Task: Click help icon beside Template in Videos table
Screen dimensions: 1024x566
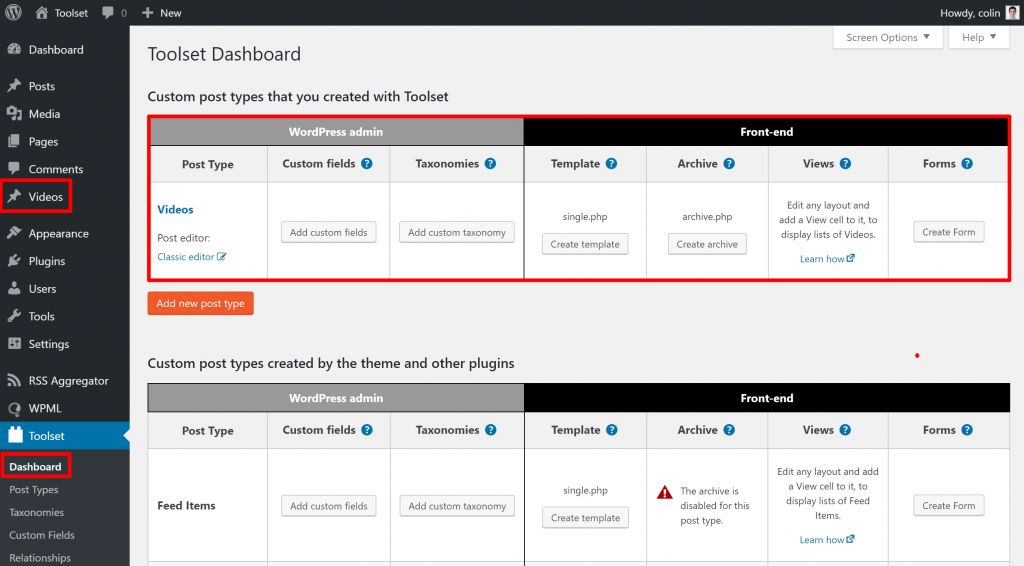Action: [x=611, y=163]
